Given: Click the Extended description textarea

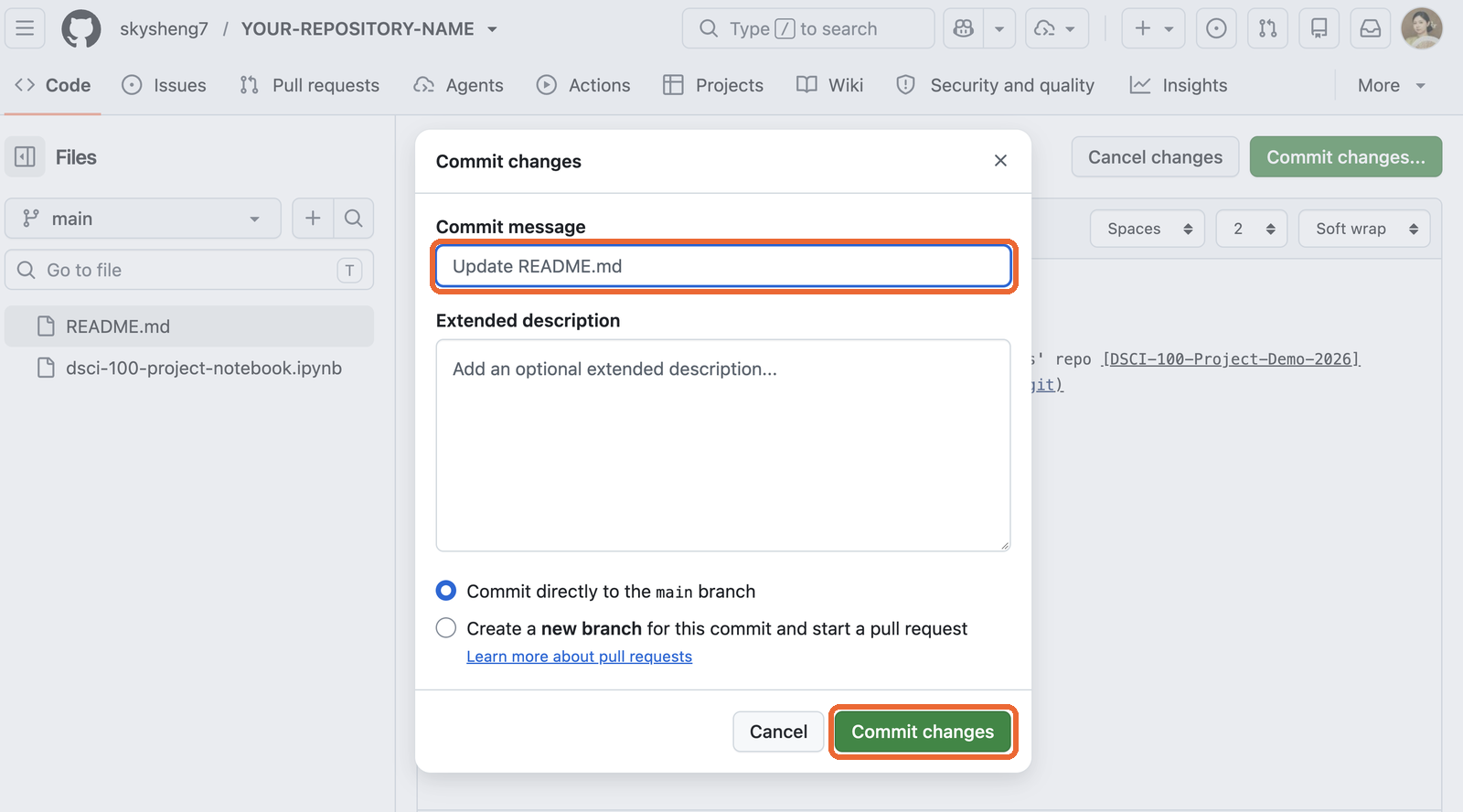Looking at the screenshot, I should [x=723, y=445].
